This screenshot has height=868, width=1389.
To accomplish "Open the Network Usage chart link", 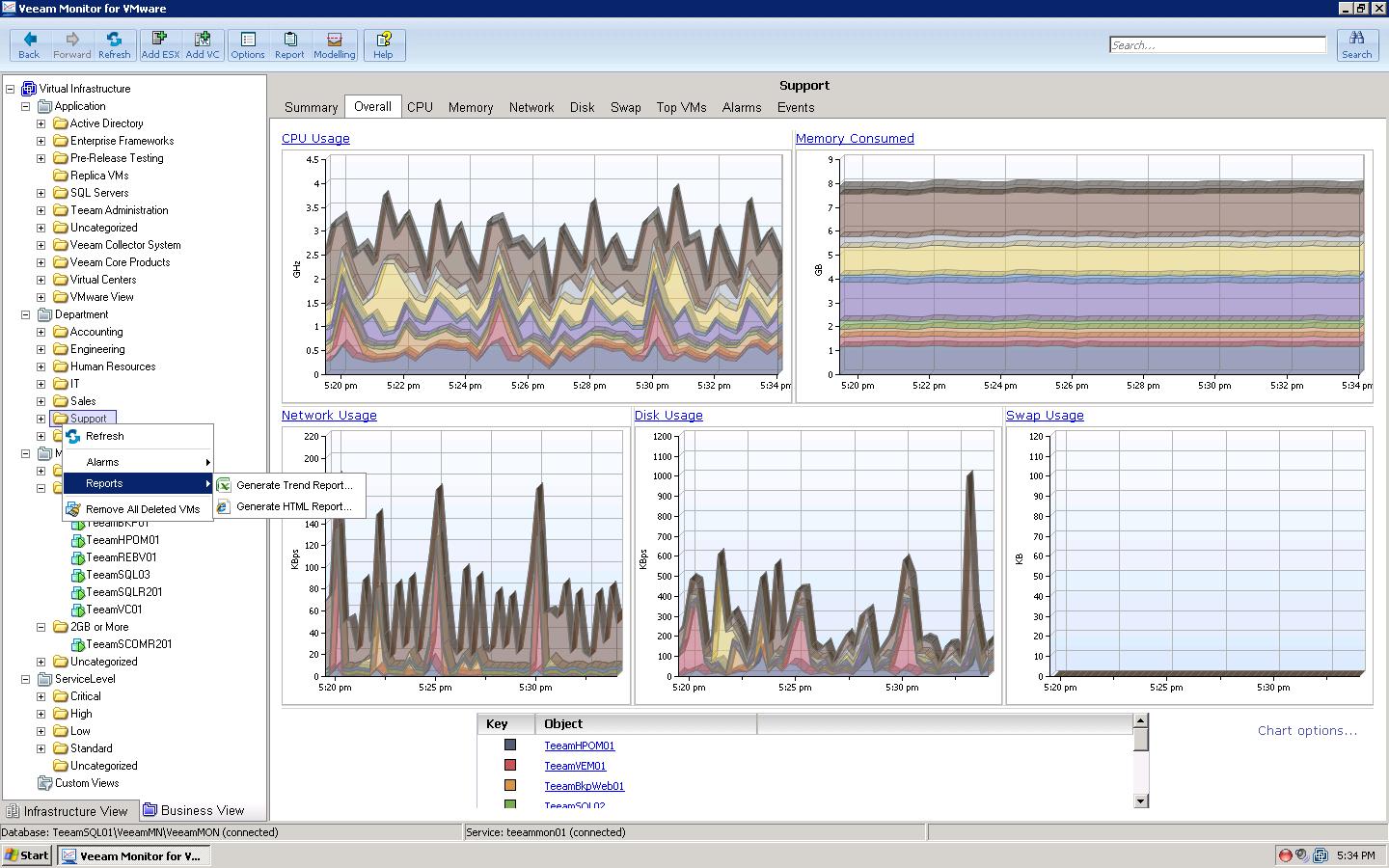I will [x=329, y=416].
